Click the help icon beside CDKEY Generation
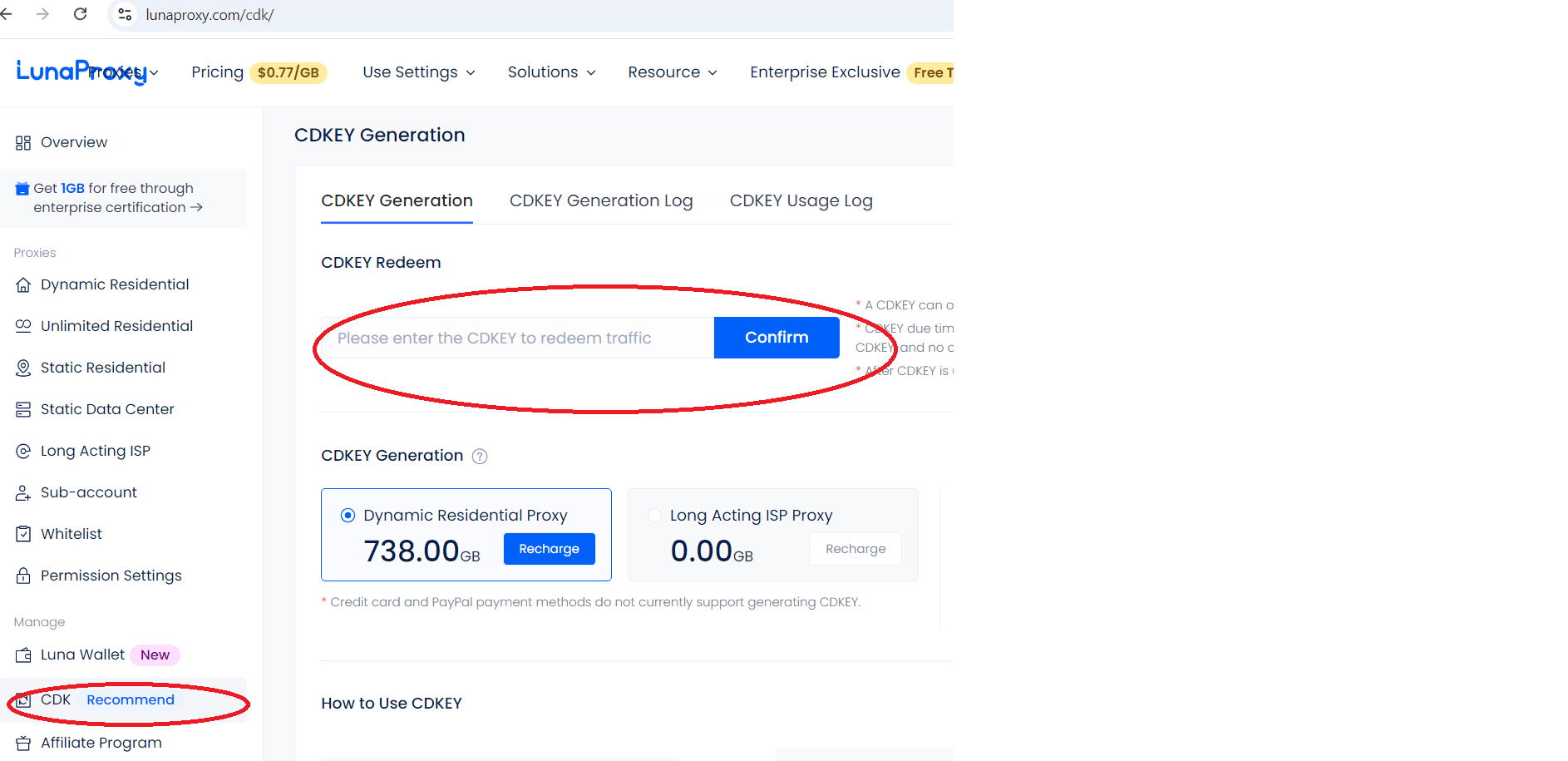Viewport: 1568px width, 761px height. click(480, 456)
